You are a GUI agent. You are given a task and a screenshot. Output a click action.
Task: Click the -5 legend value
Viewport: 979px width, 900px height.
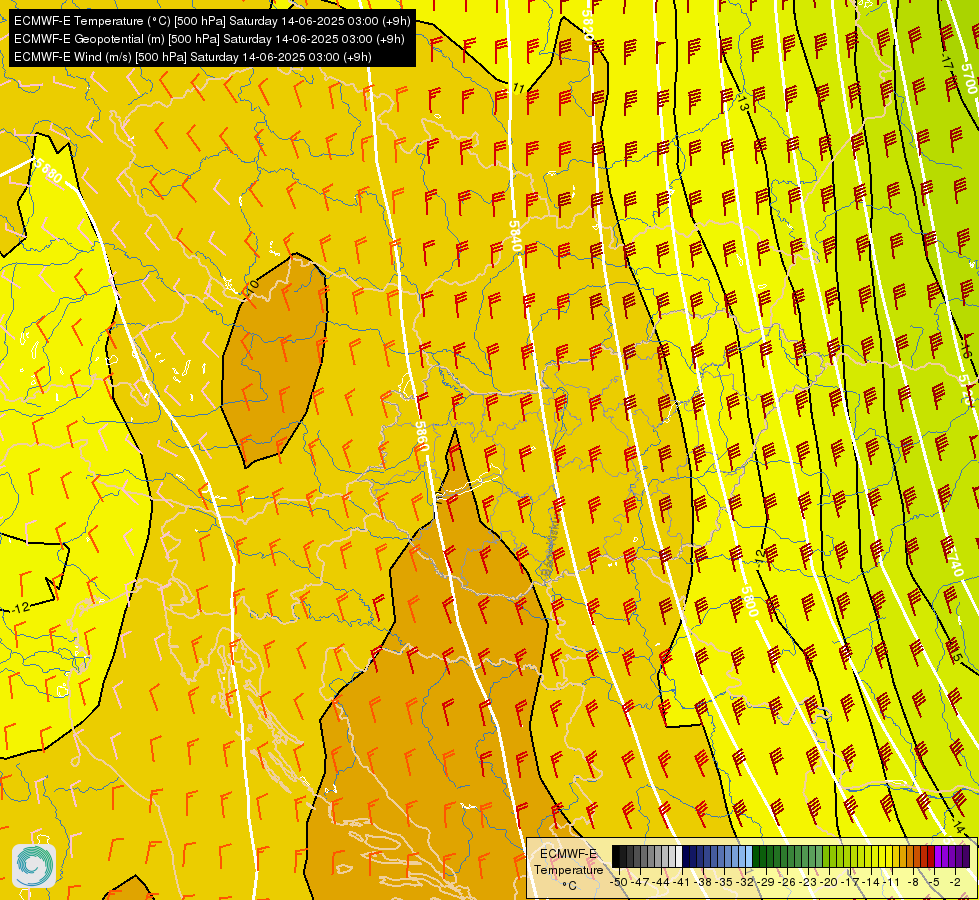(x=934, y=882)
